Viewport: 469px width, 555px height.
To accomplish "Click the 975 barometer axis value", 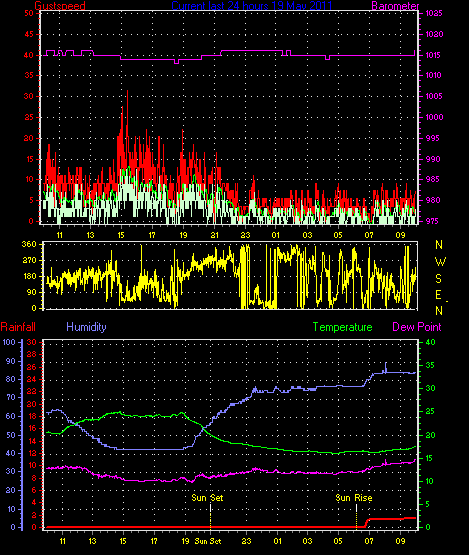I will (433, 221).
